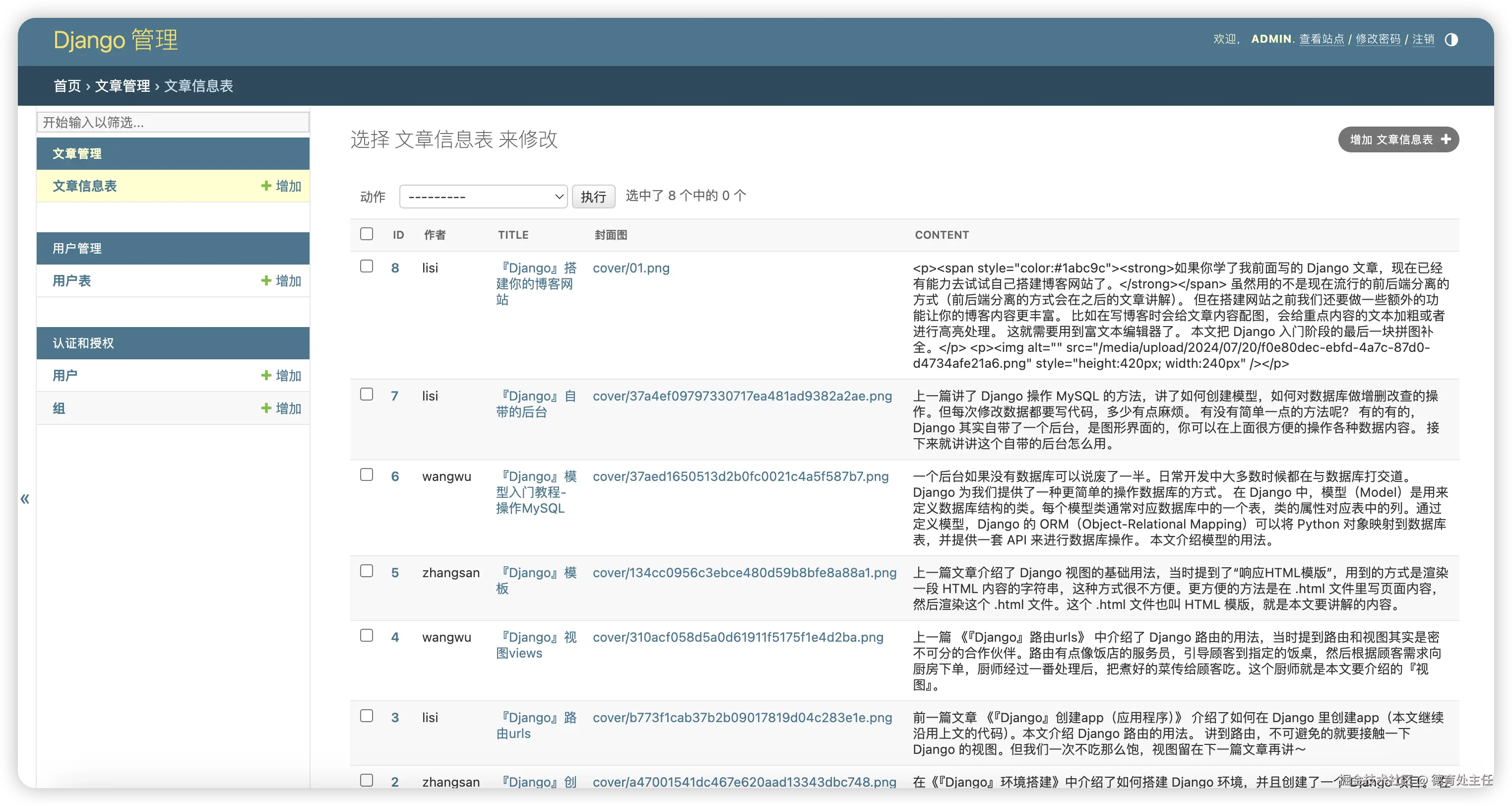Click the plus icon on the 增加 文章信息表 button
The height and width of the screenshot is (806, 1512).
point(1446,139)
